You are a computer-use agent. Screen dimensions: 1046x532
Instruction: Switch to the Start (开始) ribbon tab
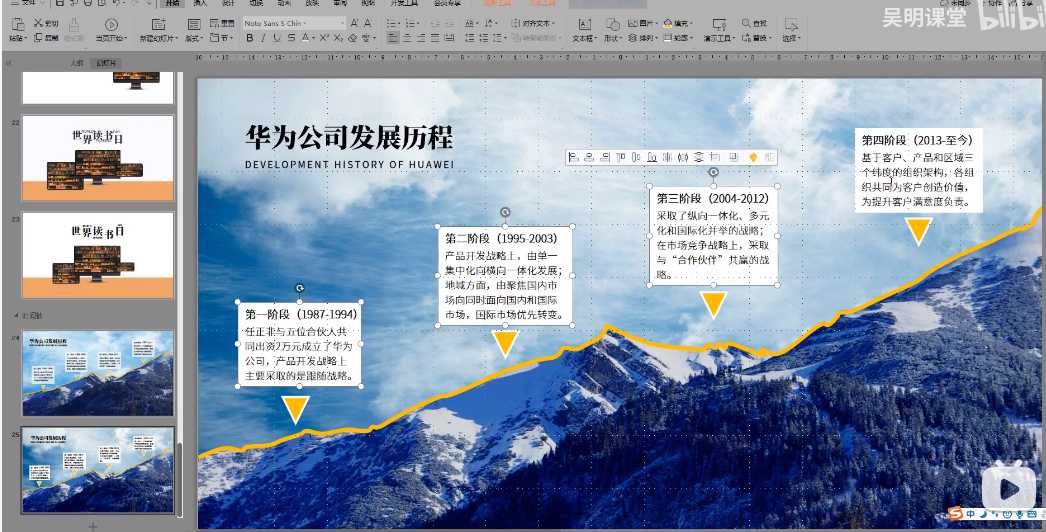(x=172, y=3)
